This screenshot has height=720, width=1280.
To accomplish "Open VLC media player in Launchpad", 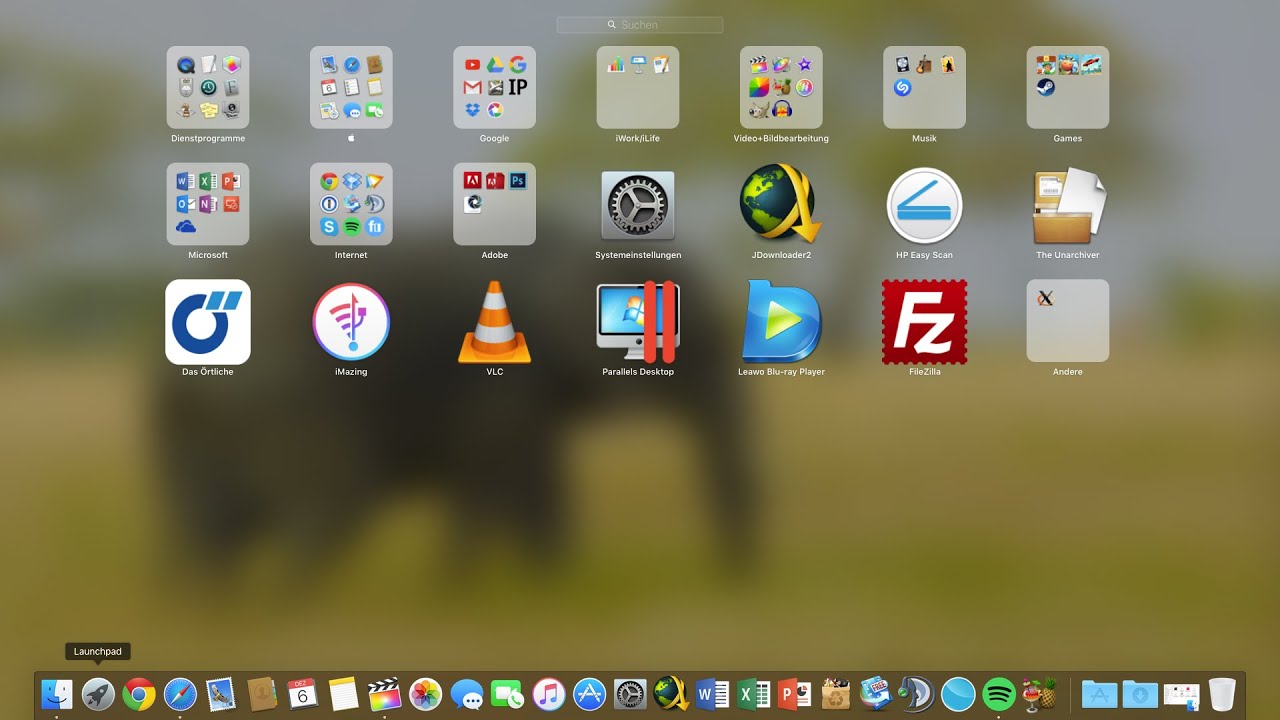I will 494,322.
